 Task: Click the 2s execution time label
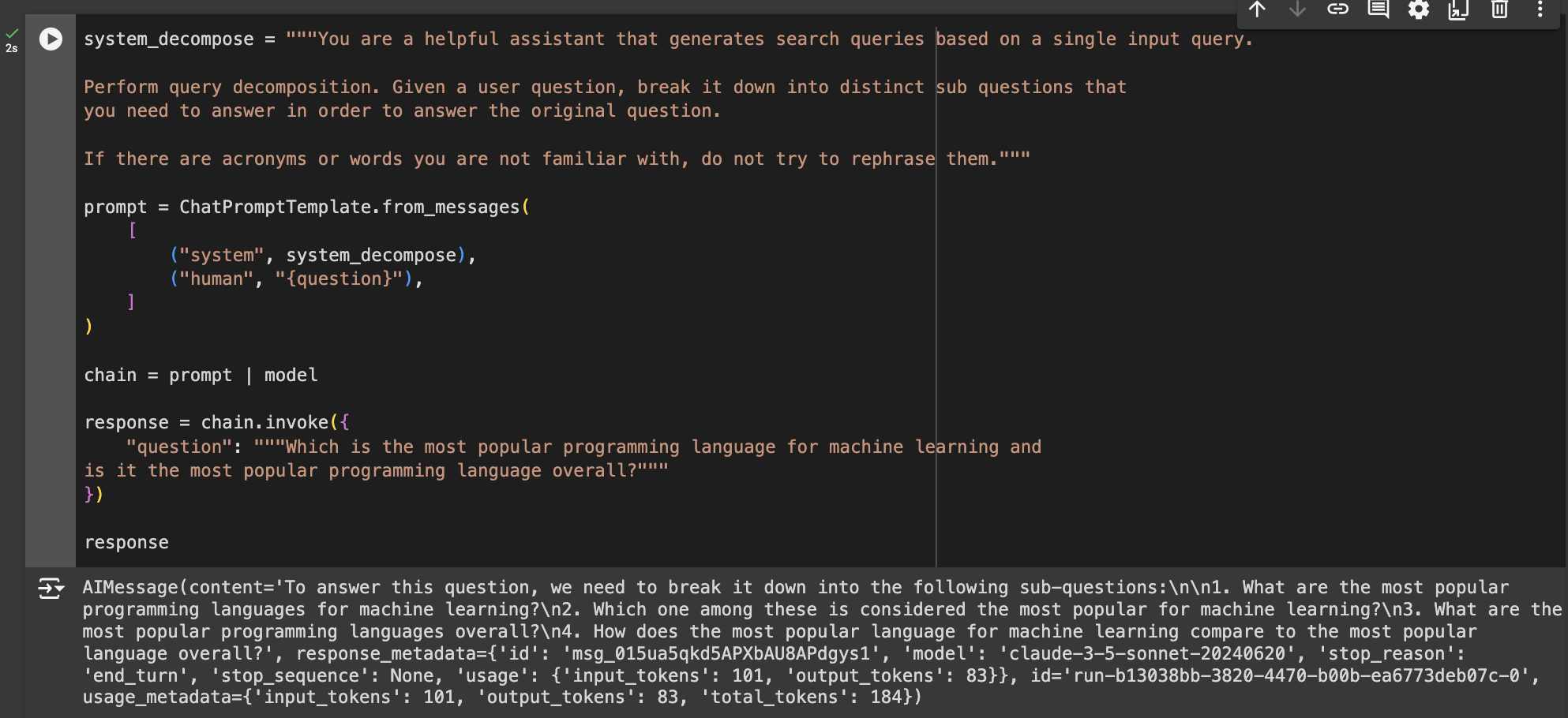click(11, 48)
